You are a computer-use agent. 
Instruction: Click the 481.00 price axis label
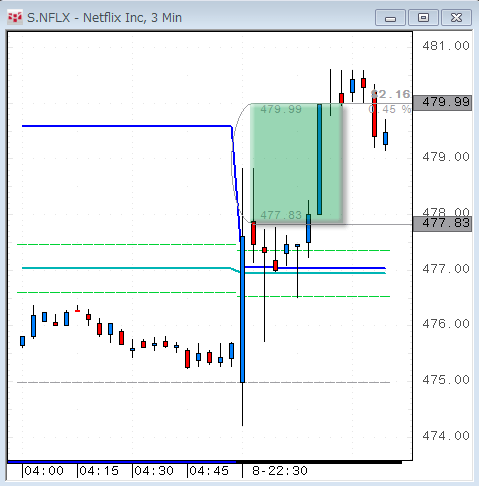pyautogui.click(x=446, y=46)
